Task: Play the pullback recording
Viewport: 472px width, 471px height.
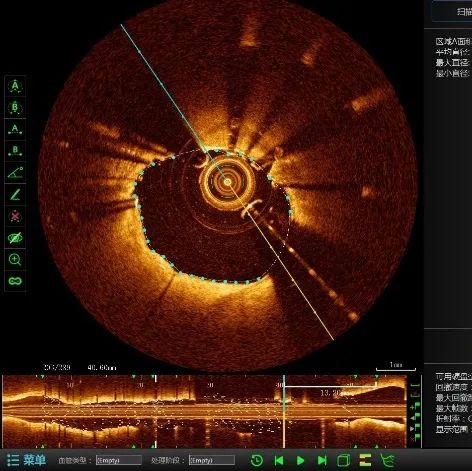Action: (300, 460)
